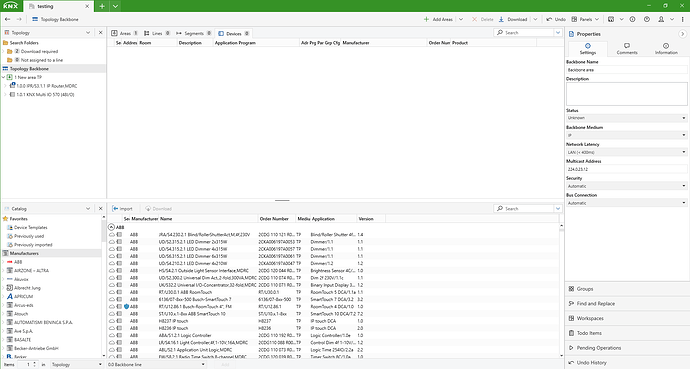The image size is (690, 369).
Task: Sort by Application Program column
Action: coord(235,43)
